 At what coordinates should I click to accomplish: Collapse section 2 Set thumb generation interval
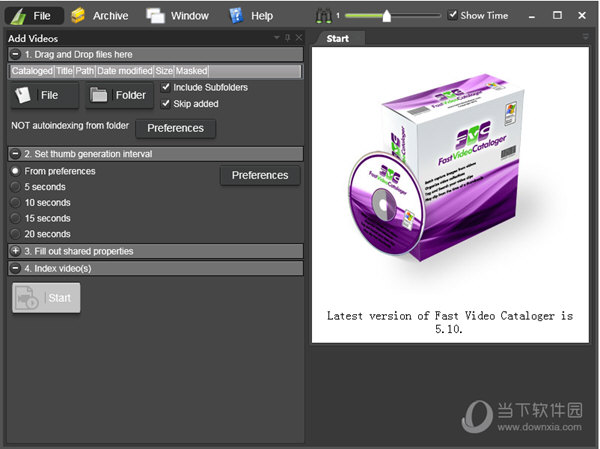point(15,154)
